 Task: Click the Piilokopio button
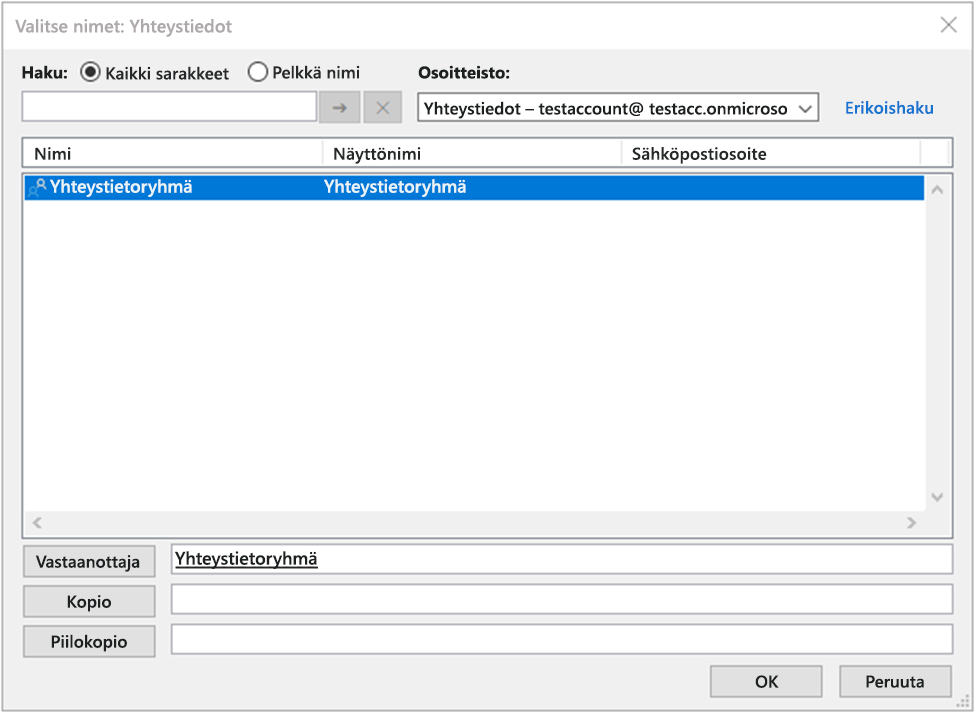pos(89,641)
